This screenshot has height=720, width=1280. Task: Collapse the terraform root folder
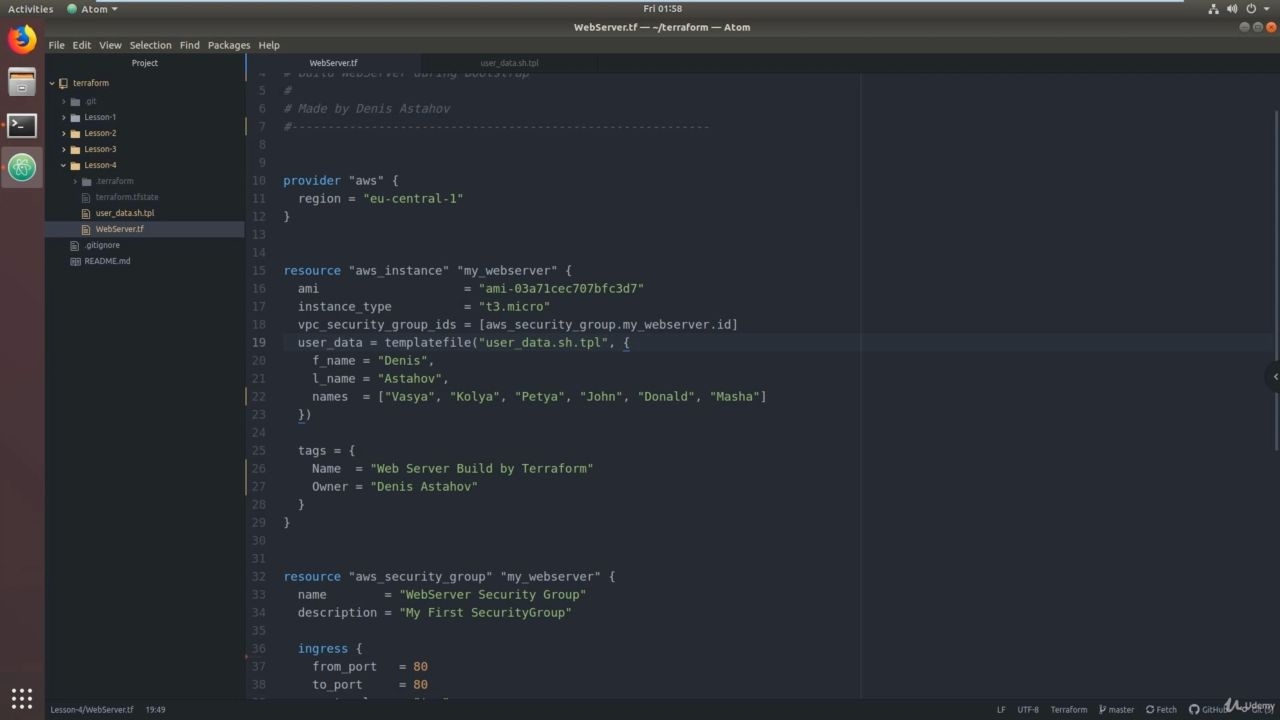click(52, 83)
